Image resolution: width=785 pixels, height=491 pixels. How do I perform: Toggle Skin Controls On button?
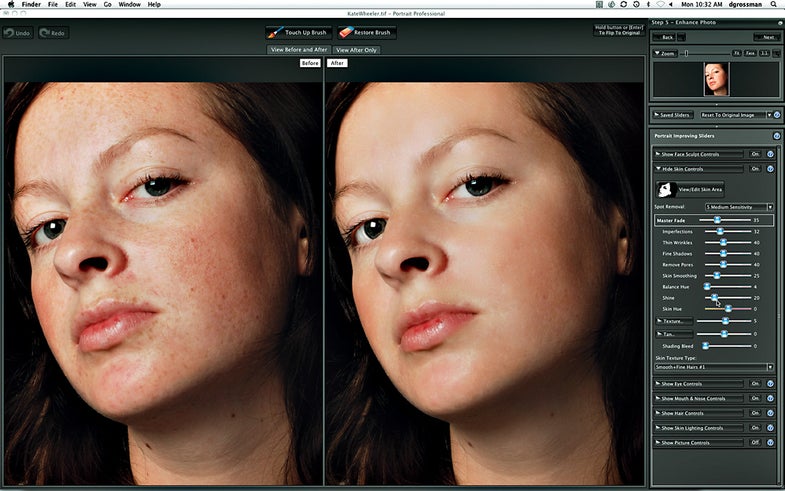coord(755,169)
